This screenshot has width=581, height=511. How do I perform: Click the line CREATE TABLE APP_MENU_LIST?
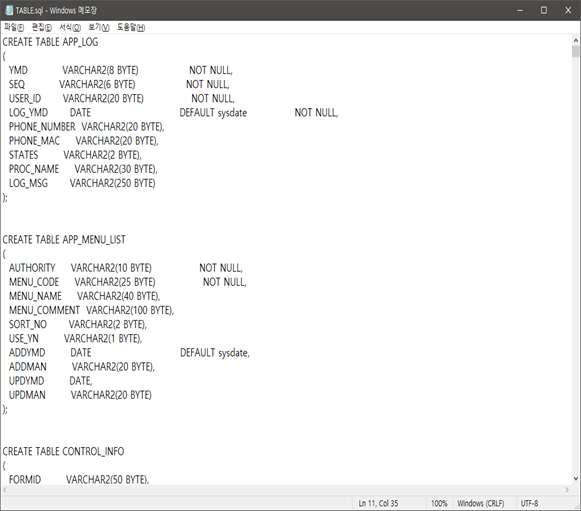click(x=64, y=240)
